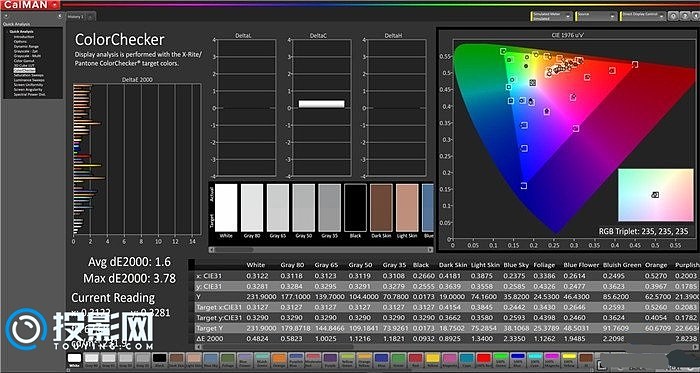The width and height of the screenshot is (700, 373).
Task: Open the Source dropdown
Action: [596, 16]
